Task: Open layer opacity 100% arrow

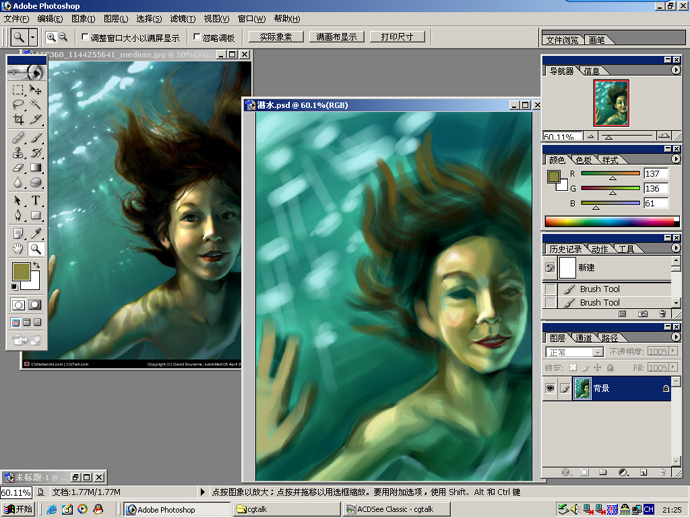Action: [x=673, y=351]
